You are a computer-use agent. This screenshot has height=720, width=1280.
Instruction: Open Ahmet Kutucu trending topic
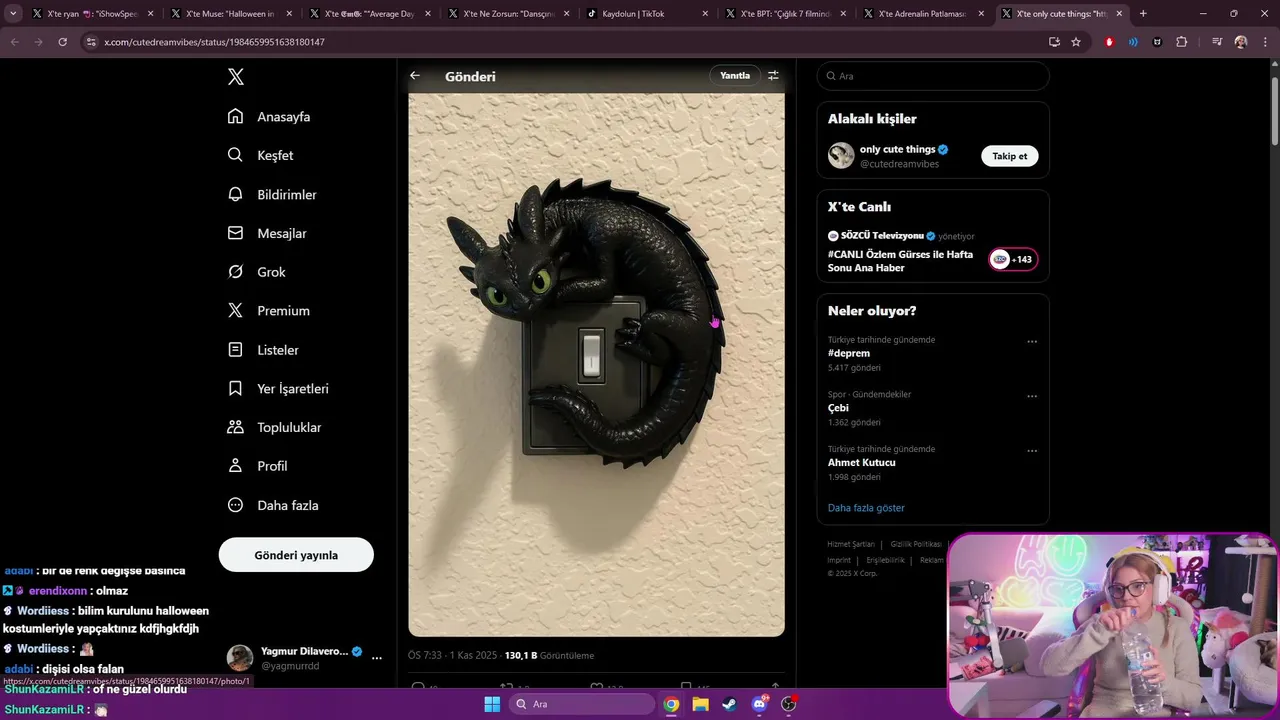pos(861,463)
